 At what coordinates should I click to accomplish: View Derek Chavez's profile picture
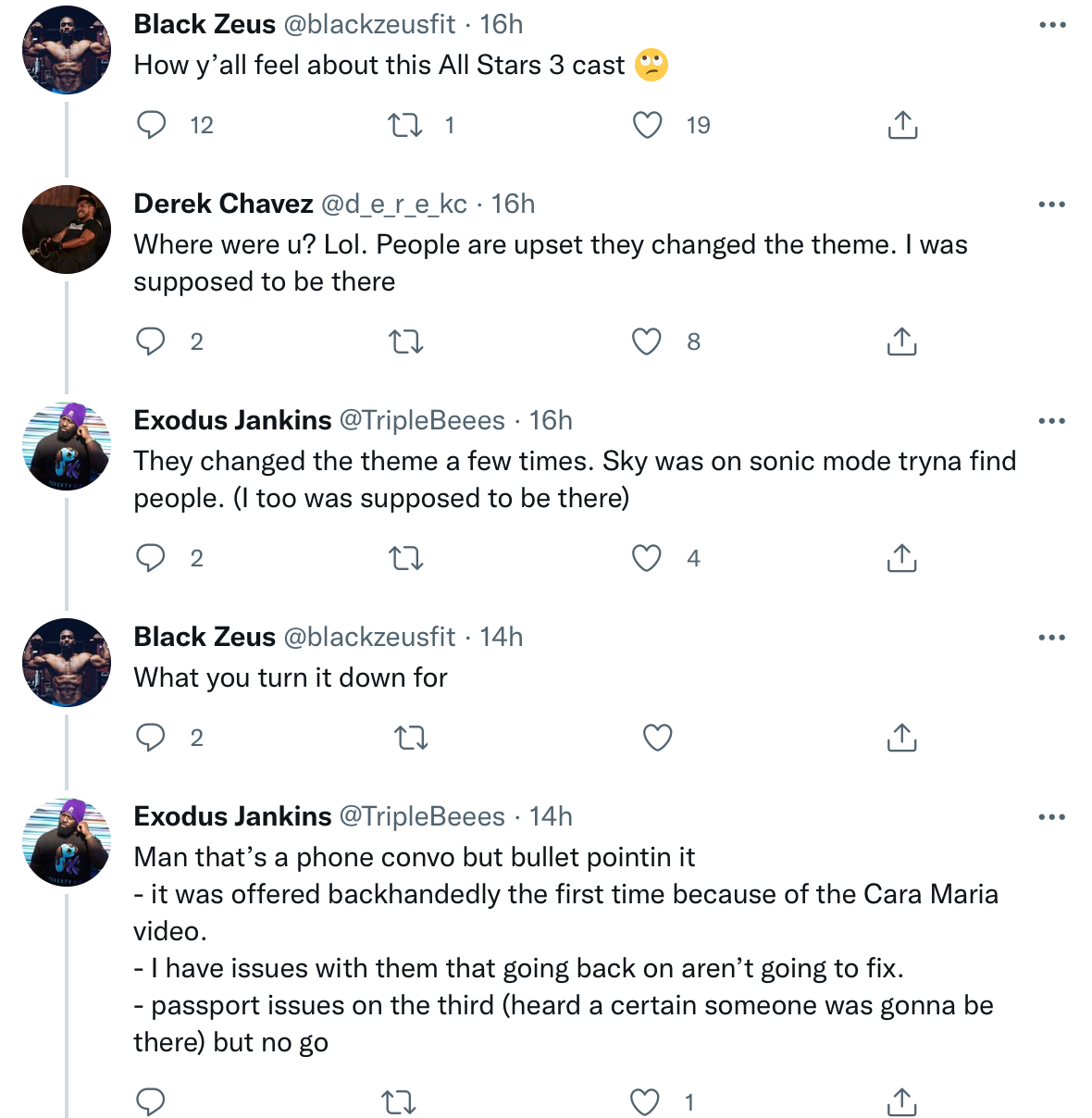pyautogui.click(x=67, y=230)
